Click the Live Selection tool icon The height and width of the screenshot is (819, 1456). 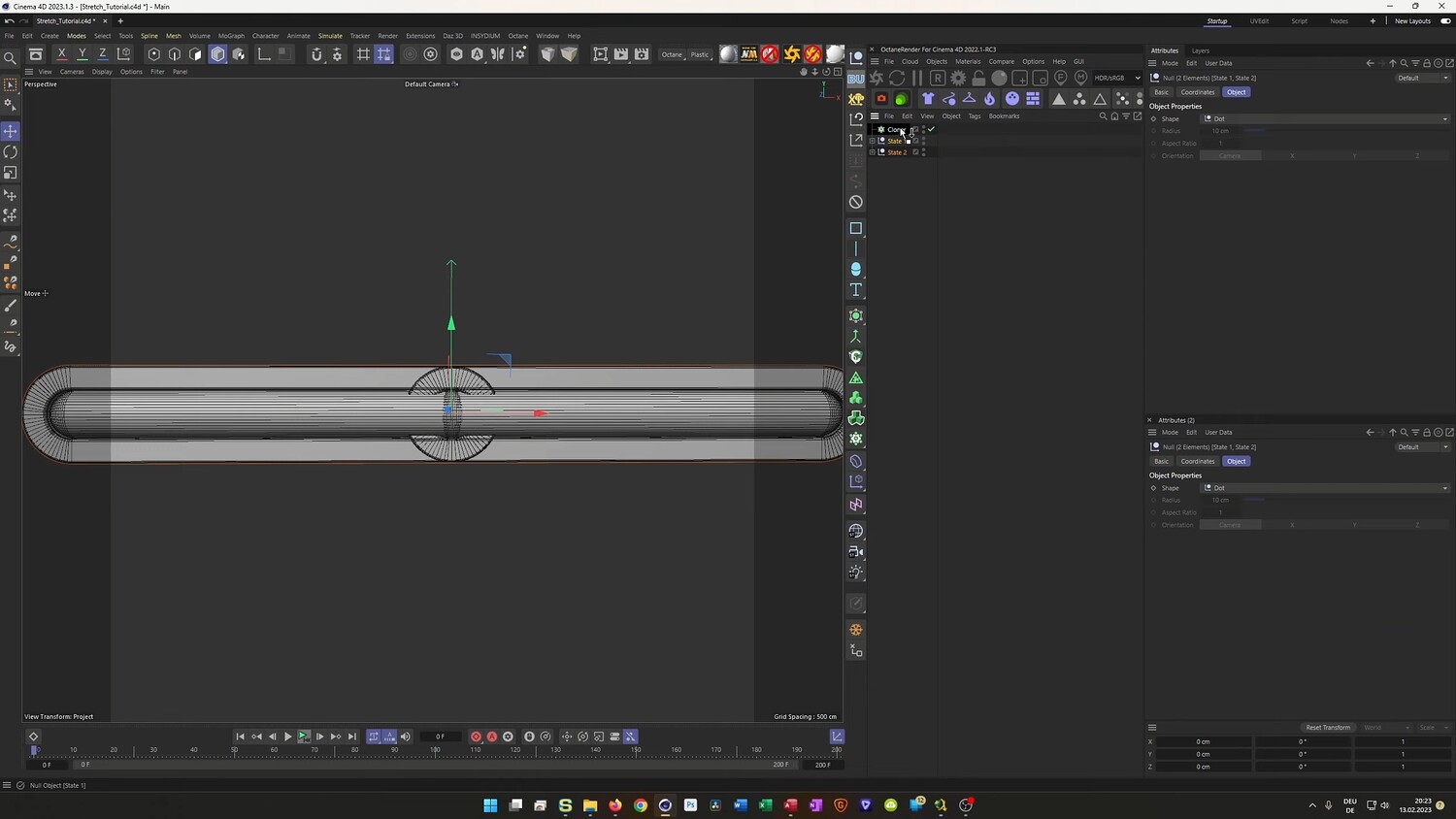(11, 85)
